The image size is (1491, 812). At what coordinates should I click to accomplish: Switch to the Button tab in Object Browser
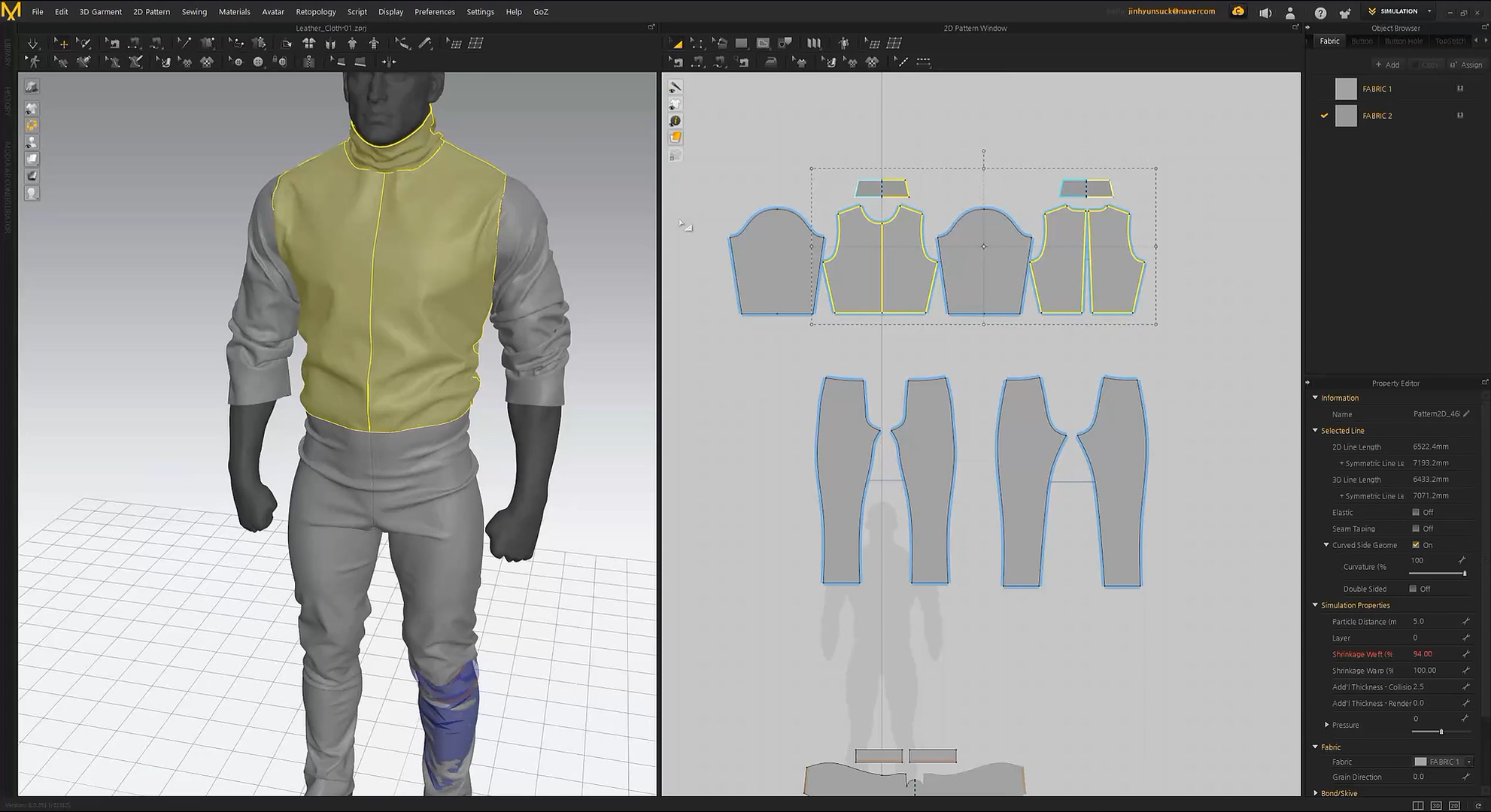tap(1362, 41)
